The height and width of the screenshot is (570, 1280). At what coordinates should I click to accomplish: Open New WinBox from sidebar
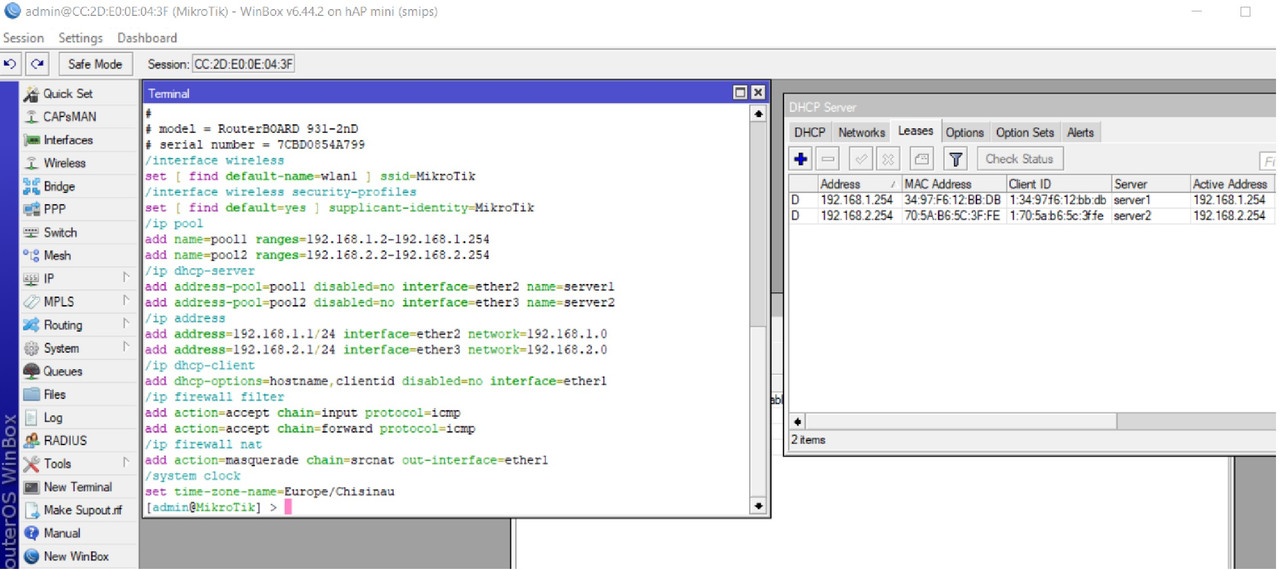click(76, 556)
